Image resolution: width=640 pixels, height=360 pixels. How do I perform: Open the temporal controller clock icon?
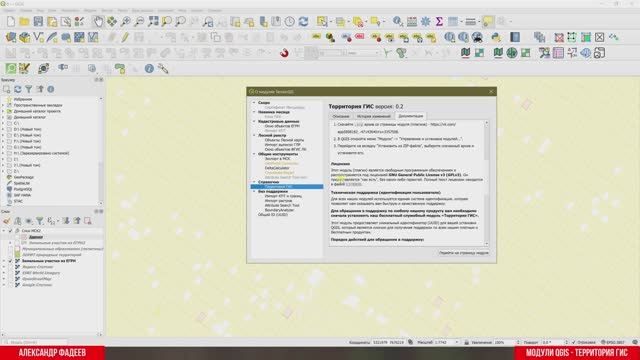[x=289, y=22]
